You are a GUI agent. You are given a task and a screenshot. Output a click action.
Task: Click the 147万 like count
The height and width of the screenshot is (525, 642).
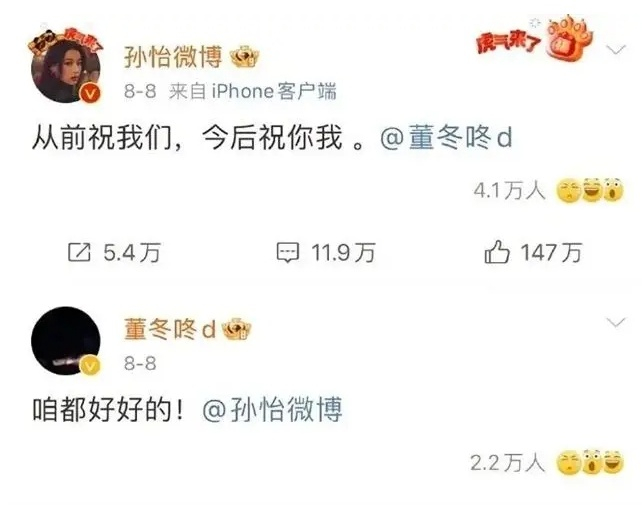[551, 252]
